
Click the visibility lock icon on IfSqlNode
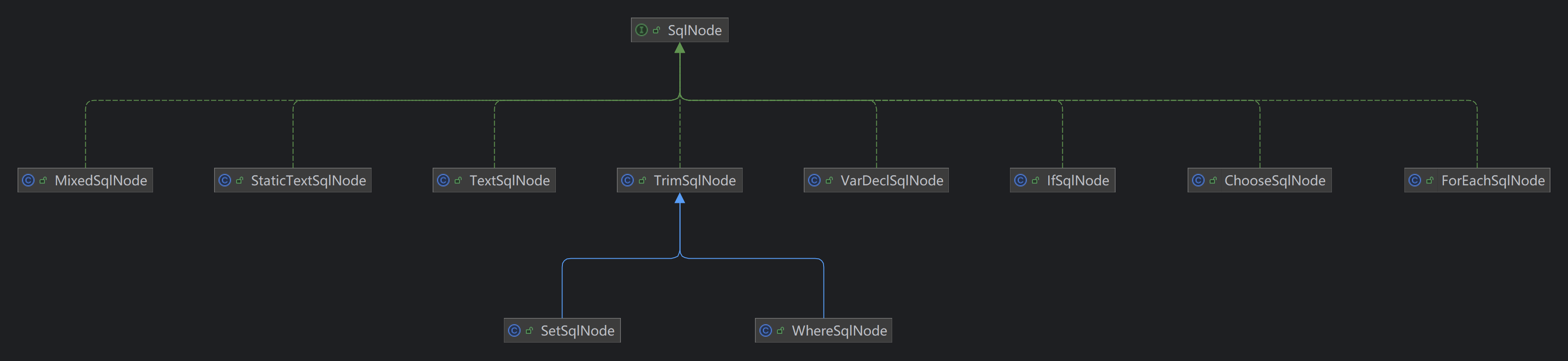click(1036, 180)
